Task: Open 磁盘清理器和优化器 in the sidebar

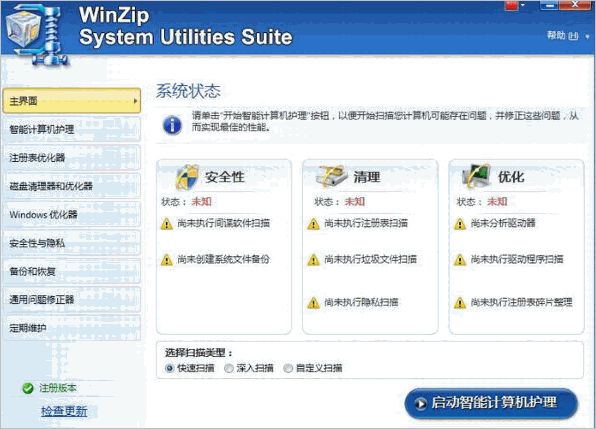Action: click(x=71, y=186)
